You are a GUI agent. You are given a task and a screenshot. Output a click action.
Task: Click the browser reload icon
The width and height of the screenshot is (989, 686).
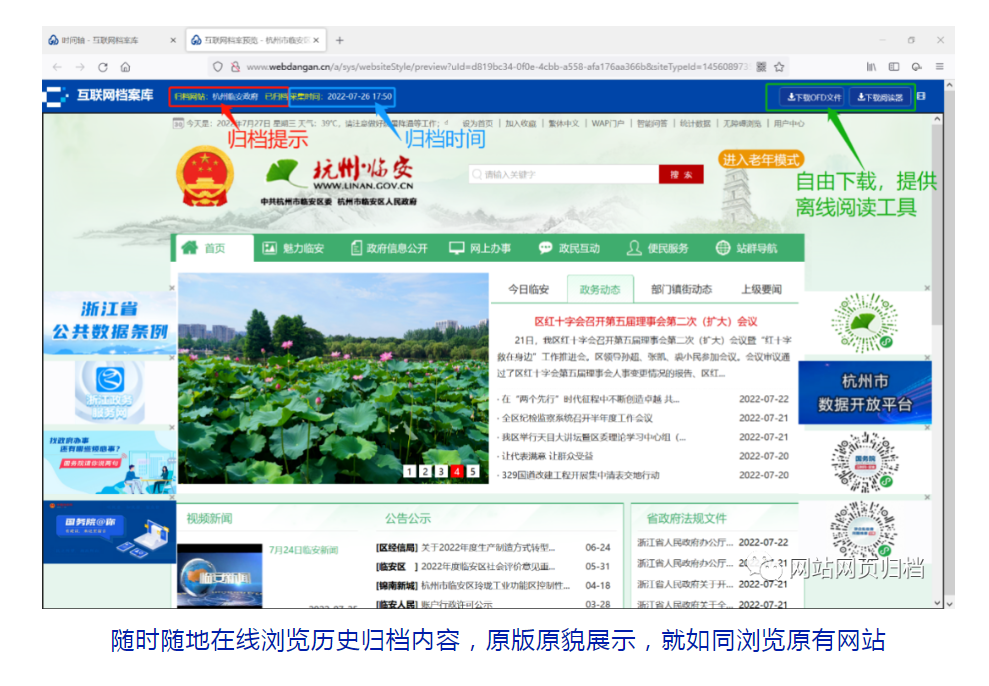click(x=102, y=67)
